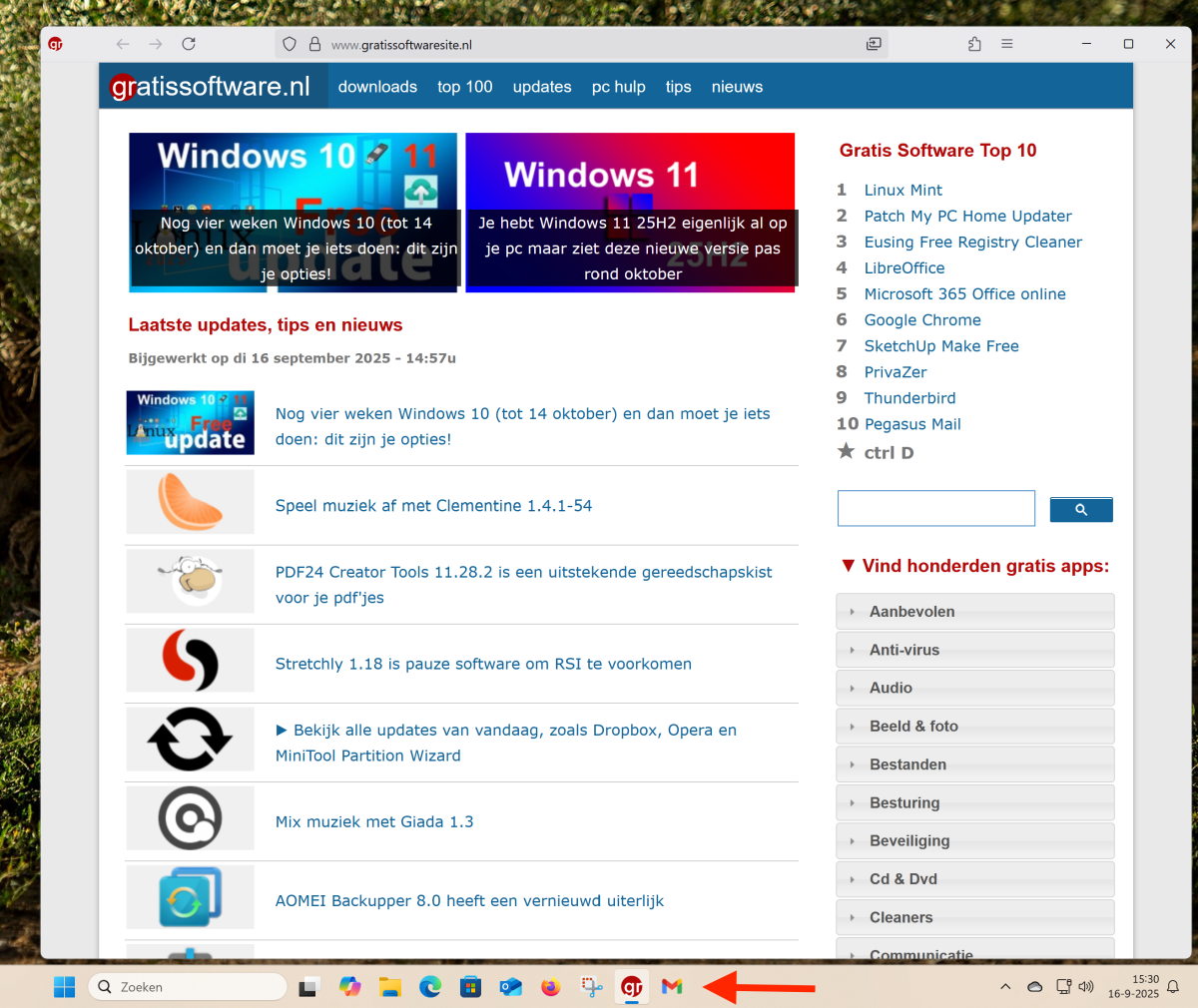Click the shield icon in the address bar
Viewport: 1198px width, 1008px height.
290,44
